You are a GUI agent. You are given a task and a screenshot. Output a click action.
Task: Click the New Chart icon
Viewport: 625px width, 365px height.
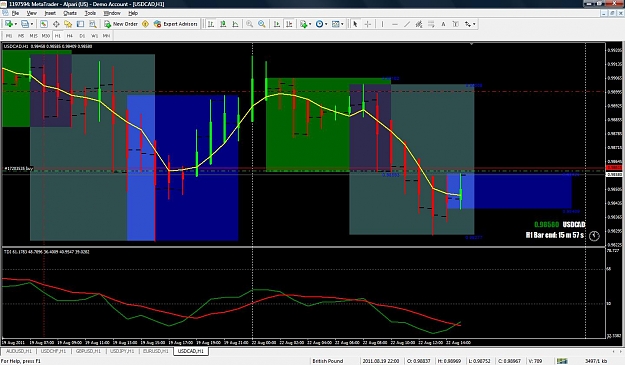[x=8, y=24]
